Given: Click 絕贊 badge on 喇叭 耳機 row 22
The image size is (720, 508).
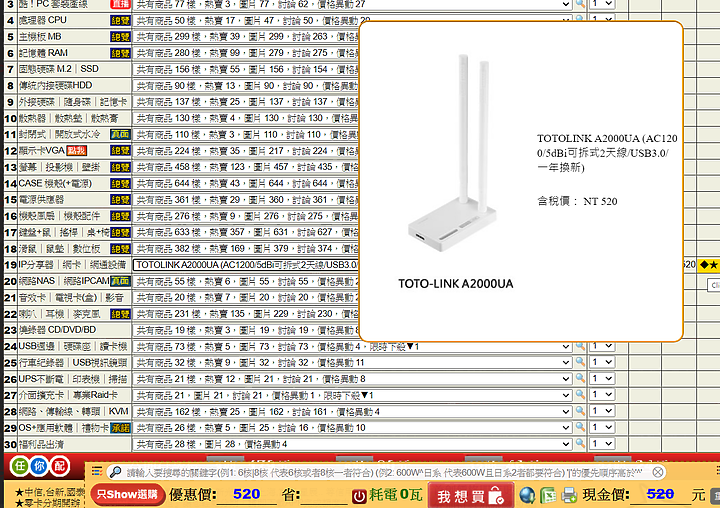Looking at the screenshot, I should [120, 314].
